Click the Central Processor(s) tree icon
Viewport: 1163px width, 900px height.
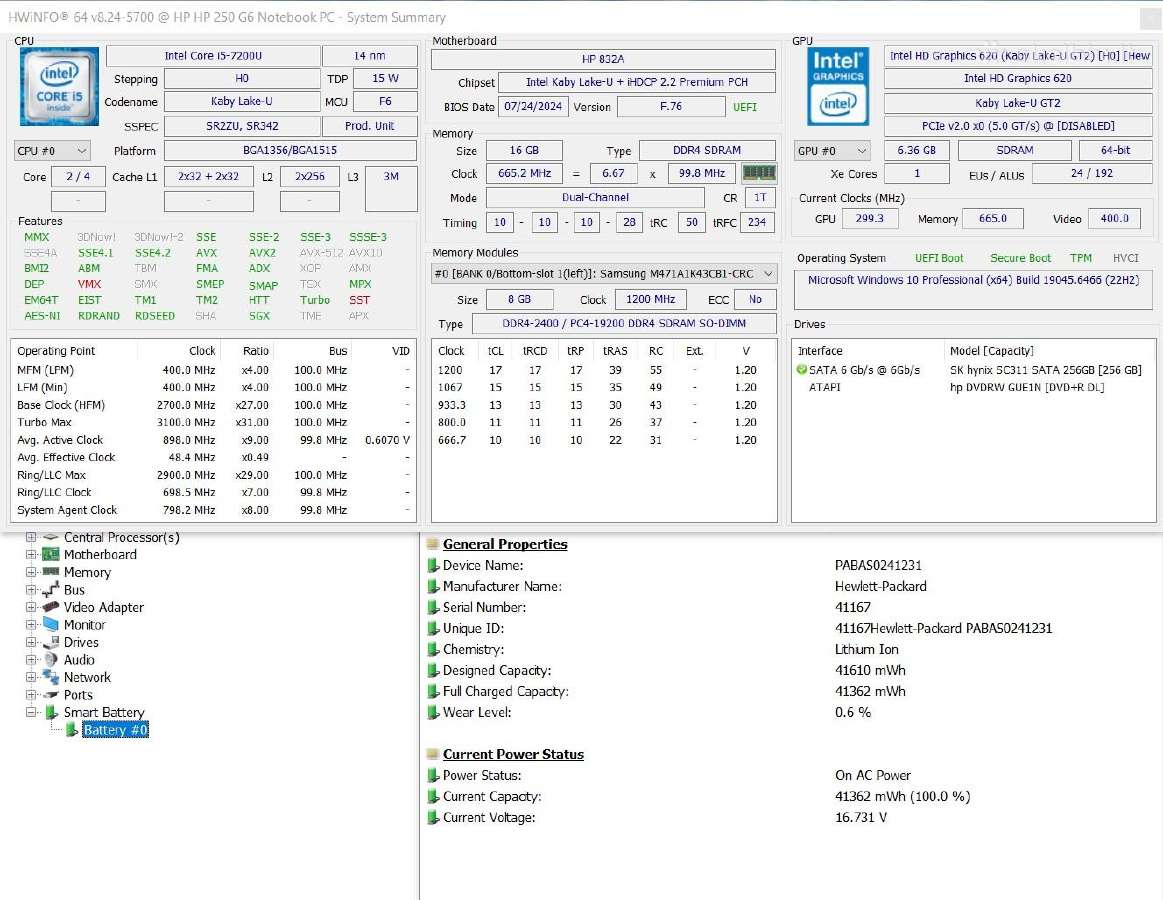click(50, 536)
